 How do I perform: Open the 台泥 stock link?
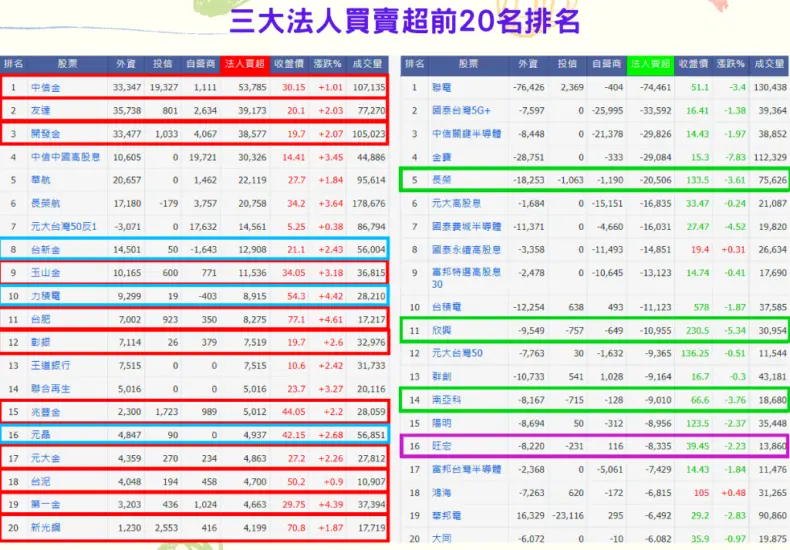click(40, 482)
